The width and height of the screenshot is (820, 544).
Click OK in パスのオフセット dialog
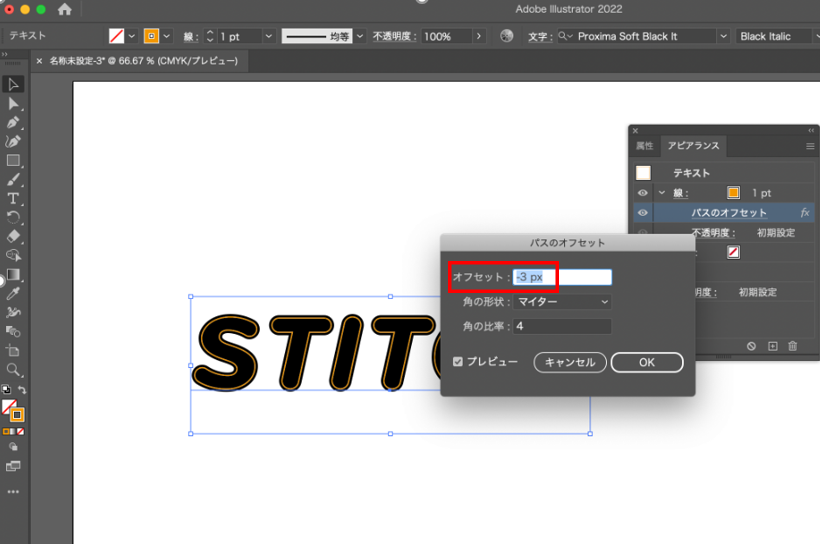pyautogui.click(x=647, y=362)
